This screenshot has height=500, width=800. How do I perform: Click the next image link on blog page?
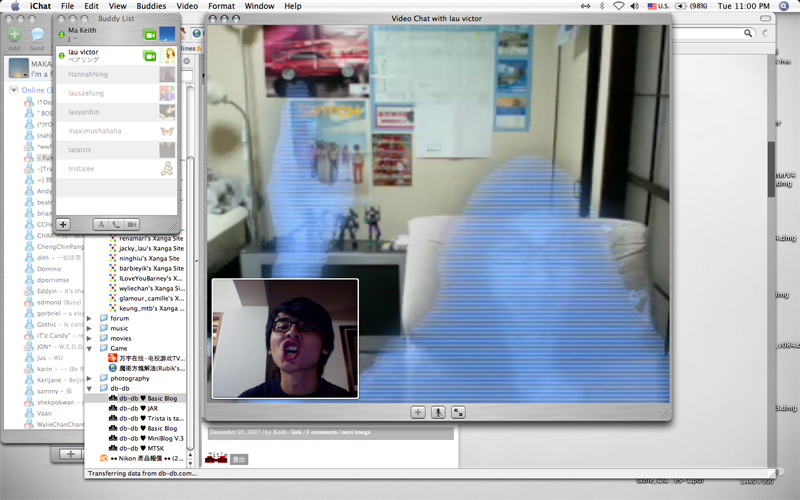point(356,432)
